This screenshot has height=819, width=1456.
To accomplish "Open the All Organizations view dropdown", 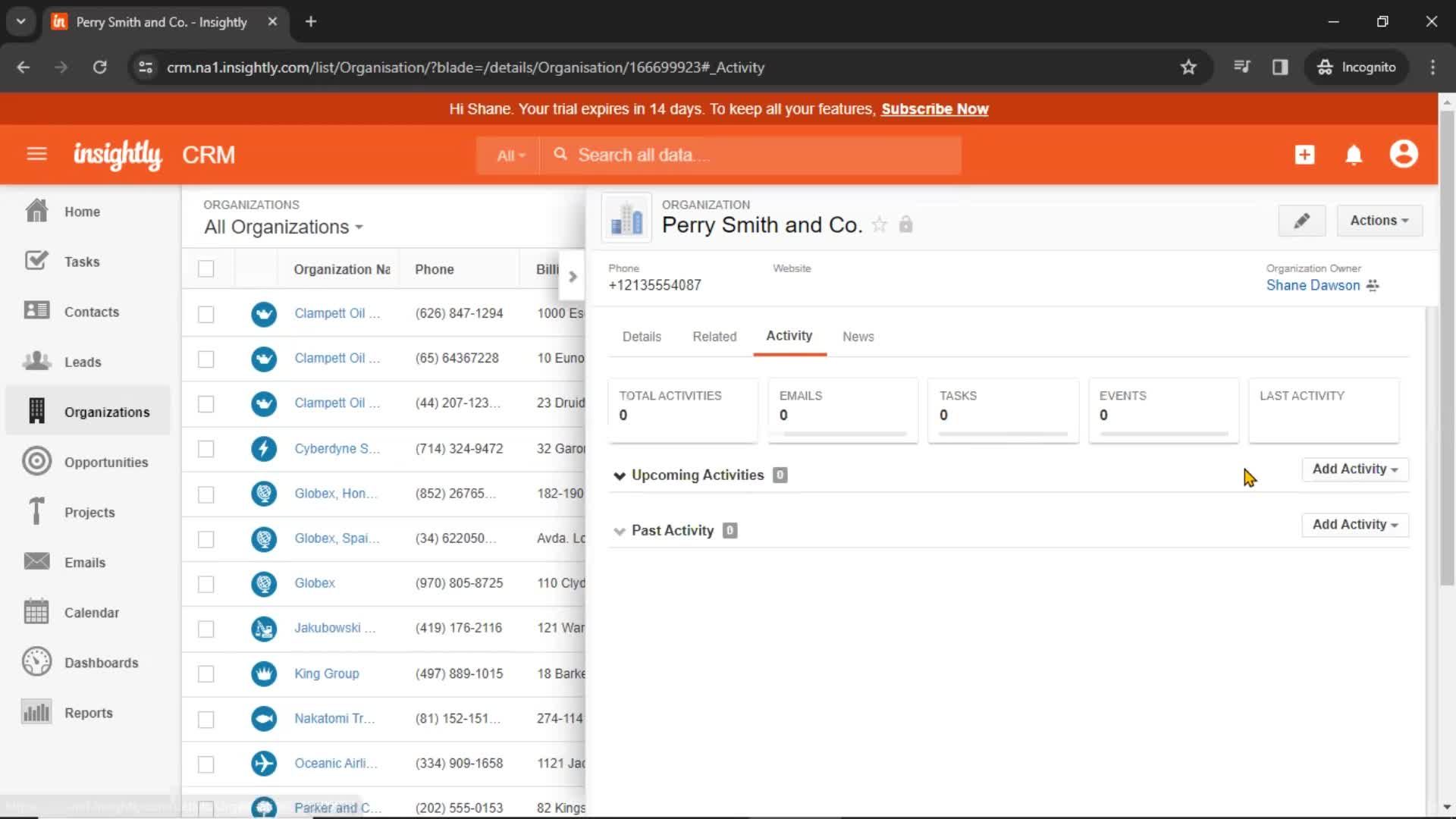I will coord(284,227).
